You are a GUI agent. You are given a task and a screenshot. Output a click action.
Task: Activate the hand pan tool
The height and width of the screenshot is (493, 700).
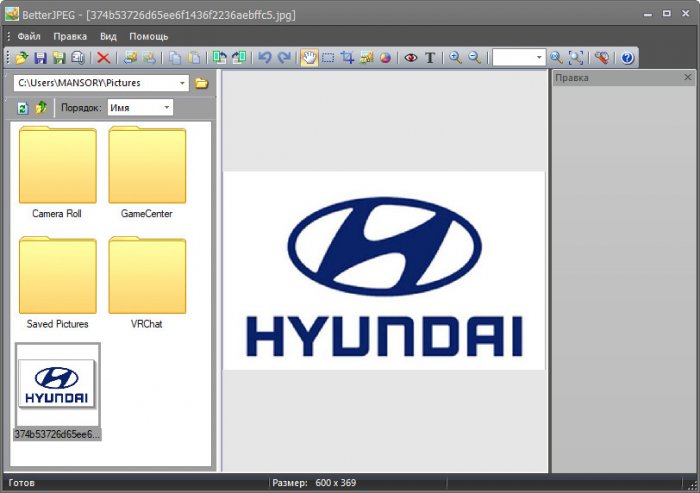point(309,58)
